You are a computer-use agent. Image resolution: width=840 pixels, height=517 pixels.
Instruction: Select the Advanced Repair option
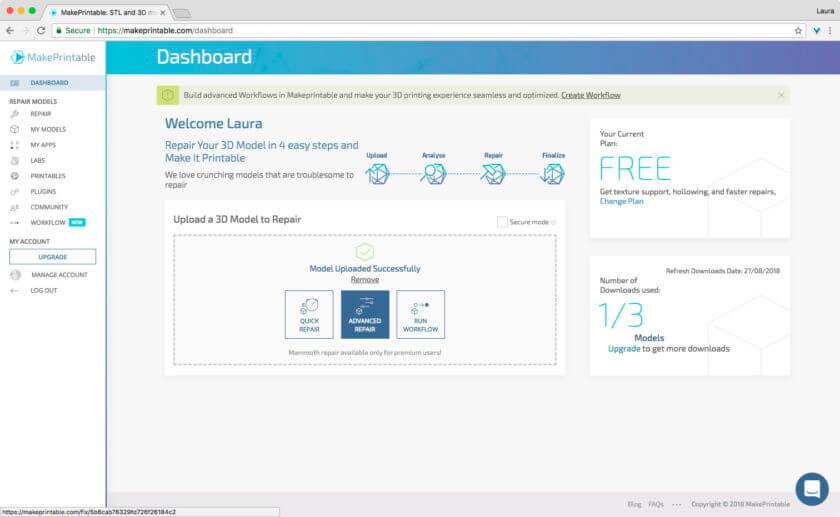pyautogui.click(x=365, y=314)
